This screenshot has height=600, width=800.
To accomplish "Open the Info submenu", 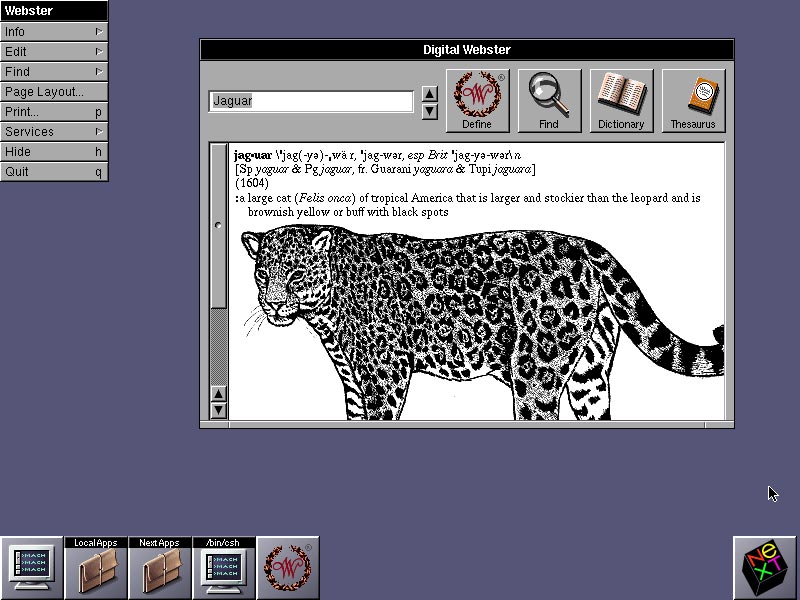I will (x=54, y=32).
